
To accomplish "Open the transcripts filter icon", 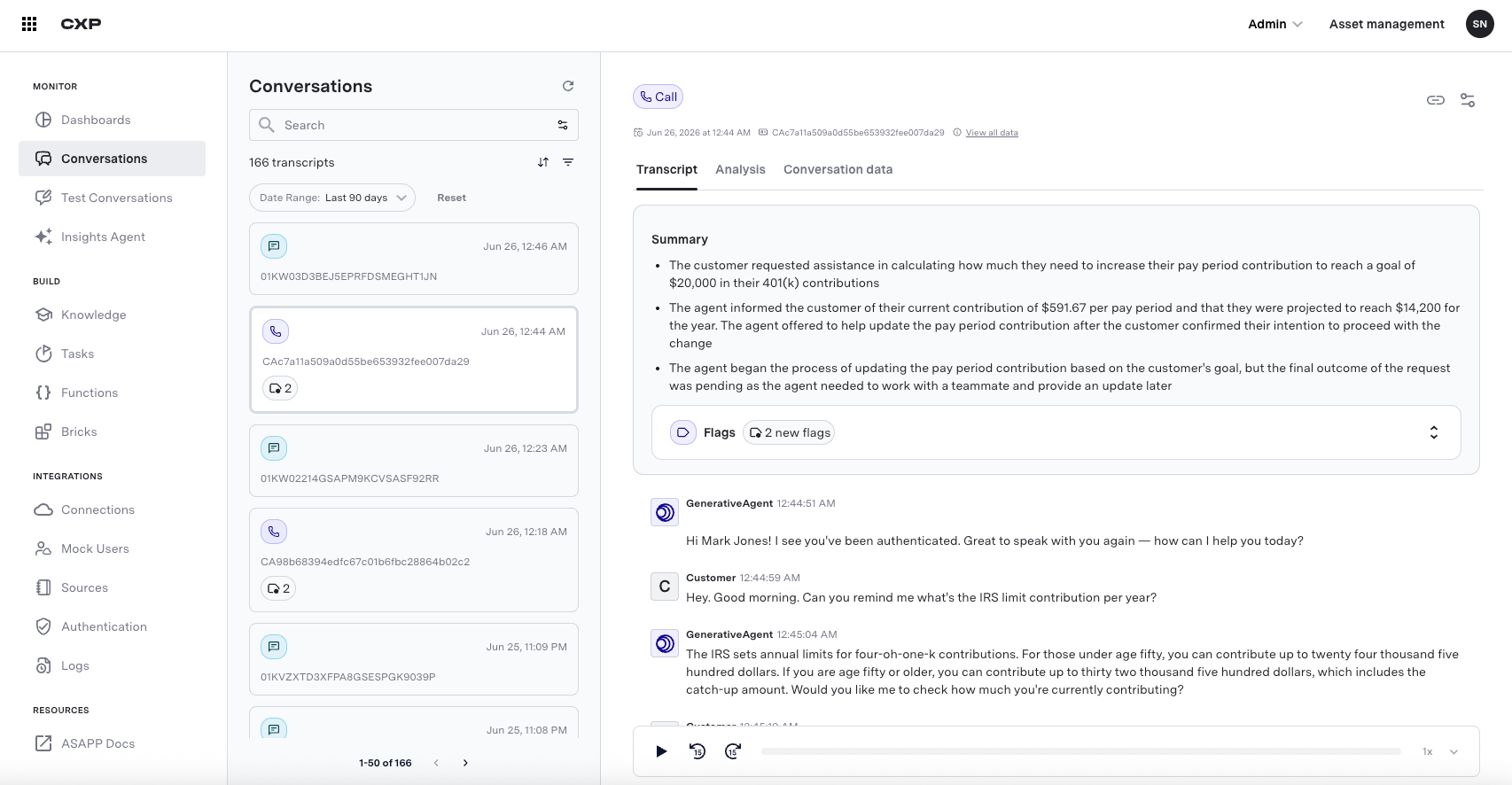I will coord(568,162).
